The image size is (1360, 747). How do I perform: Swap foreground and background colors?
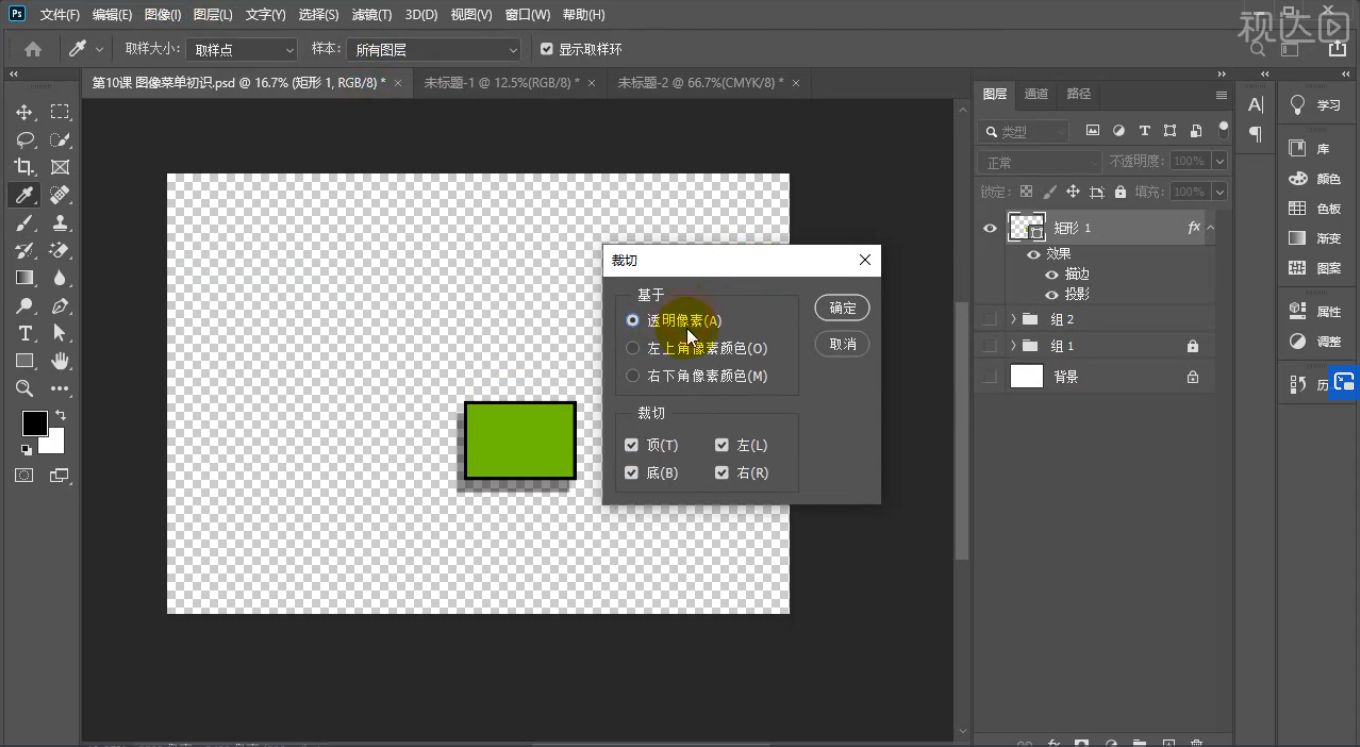coord(60,415)
